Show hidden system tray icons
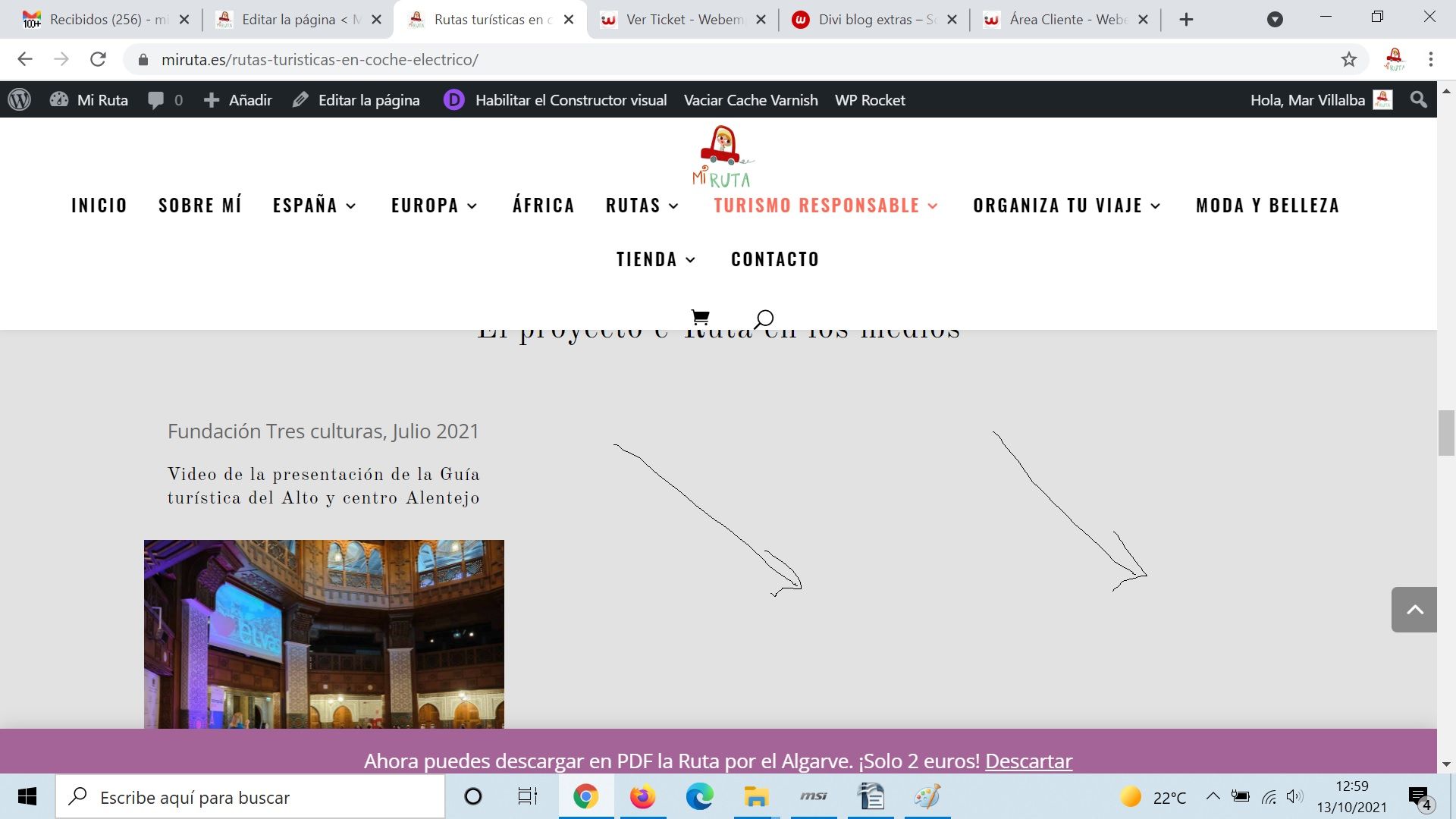This screenshot has height=819, width=1456. click(x=1213, y=796)
